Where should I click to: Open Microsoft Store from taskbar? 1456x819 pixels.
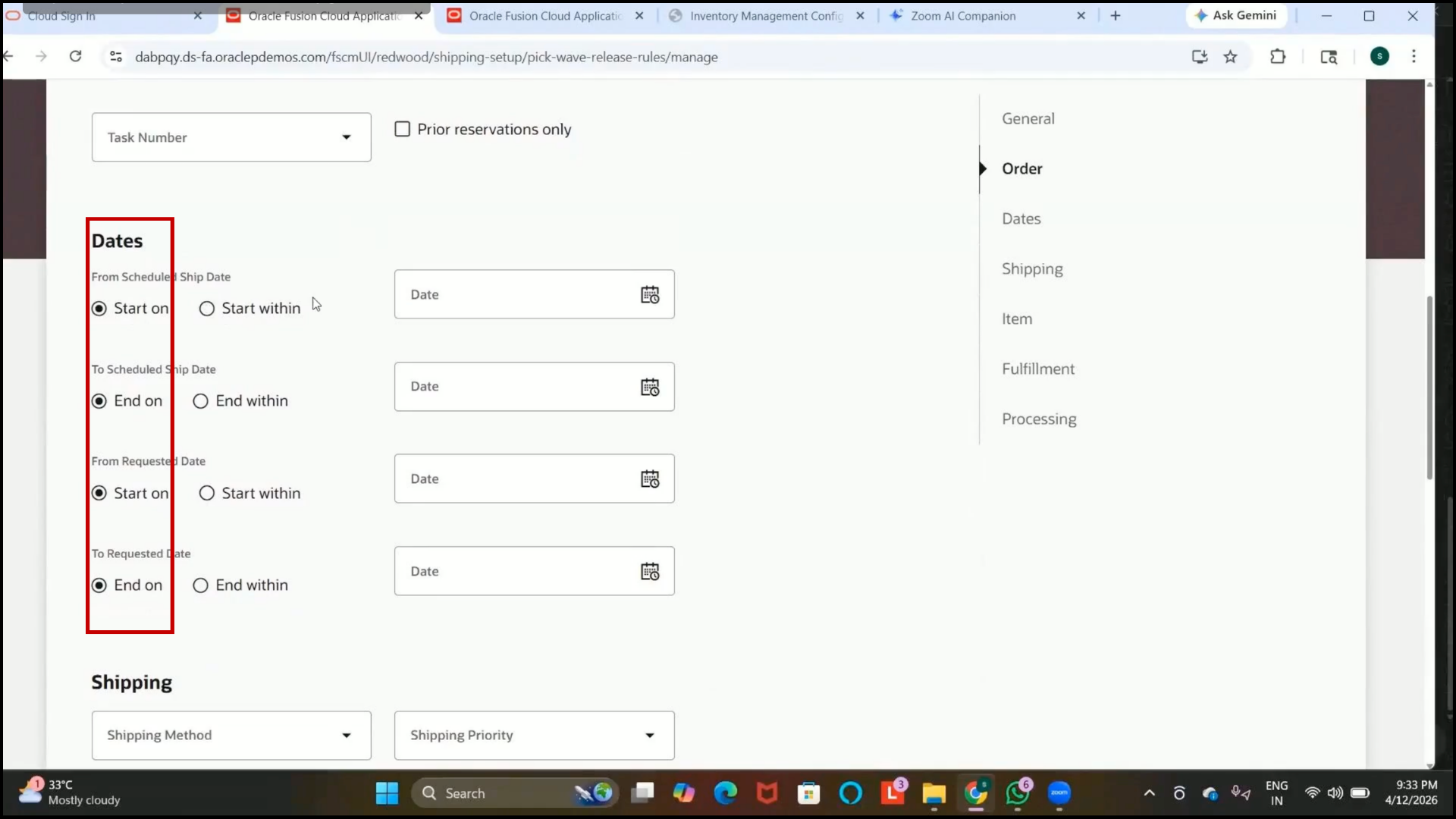[x=808, y=793]
